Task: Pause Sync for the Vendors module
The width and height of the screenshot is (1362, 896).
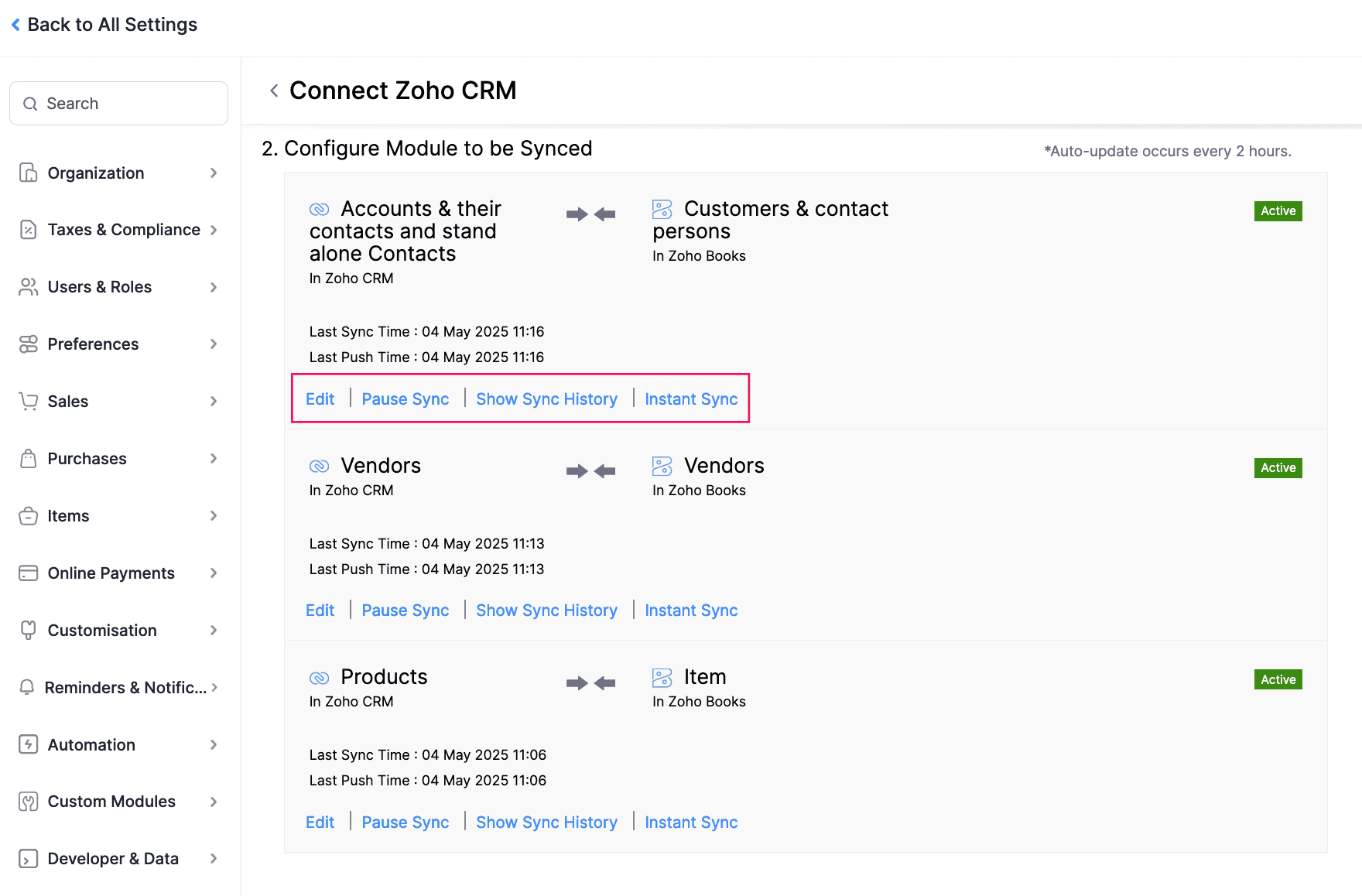Action: tap(406, 610)
